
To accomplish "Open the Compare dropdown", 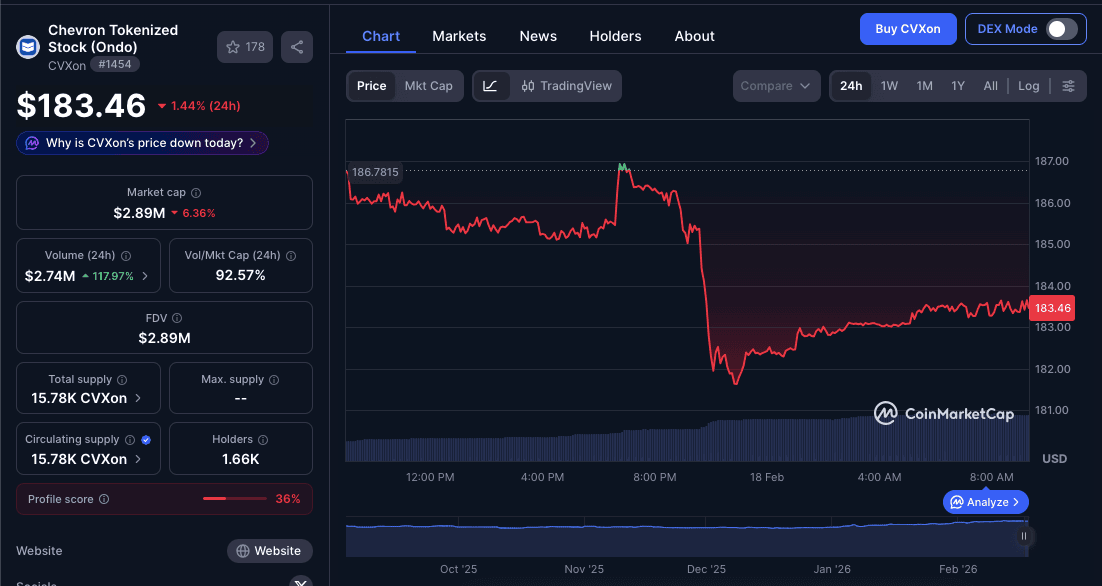I will [775, 86].
